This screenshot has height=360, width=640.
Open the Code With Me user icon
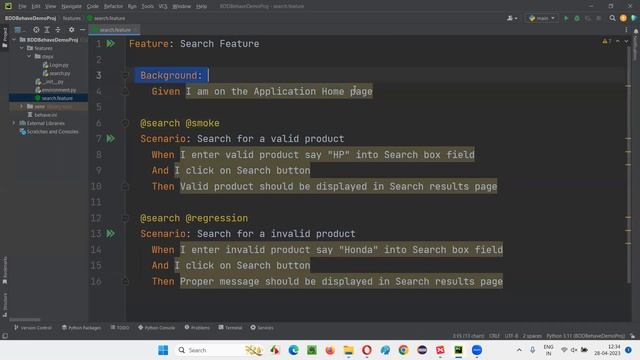pos(511,18)
